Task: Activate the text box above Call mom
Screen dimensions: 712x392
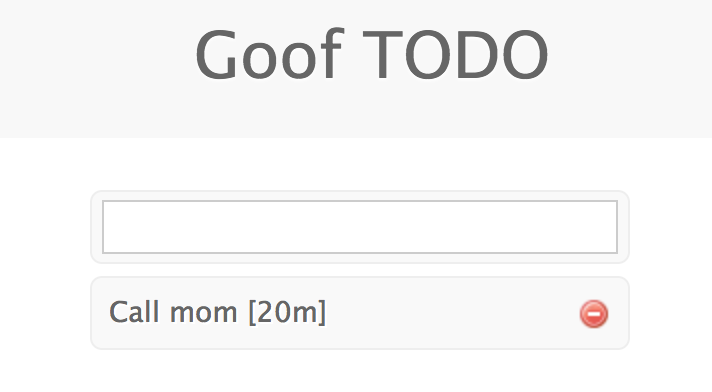Action: [x=360, y=227]
